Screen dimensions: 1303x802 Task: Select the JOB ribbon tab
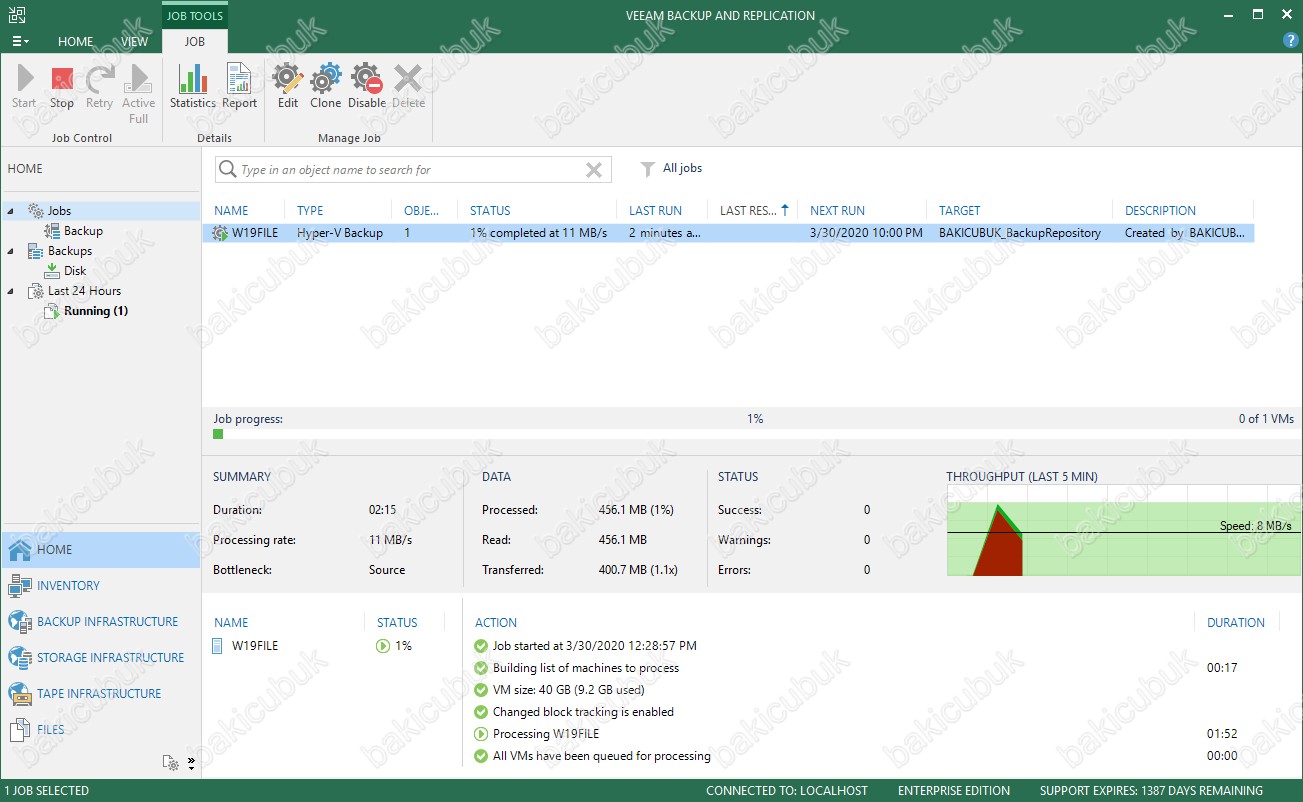point(195,42)
